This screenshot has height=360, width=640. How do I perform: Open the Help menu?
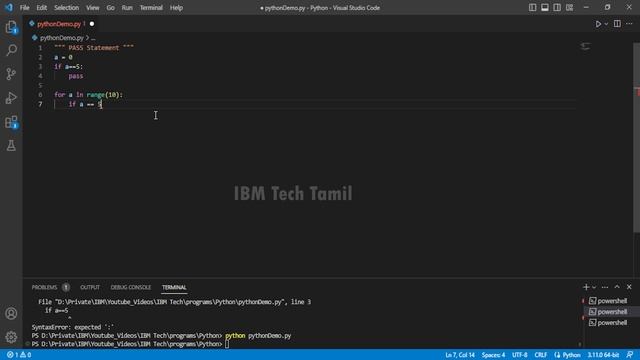(x=176, y=7)
